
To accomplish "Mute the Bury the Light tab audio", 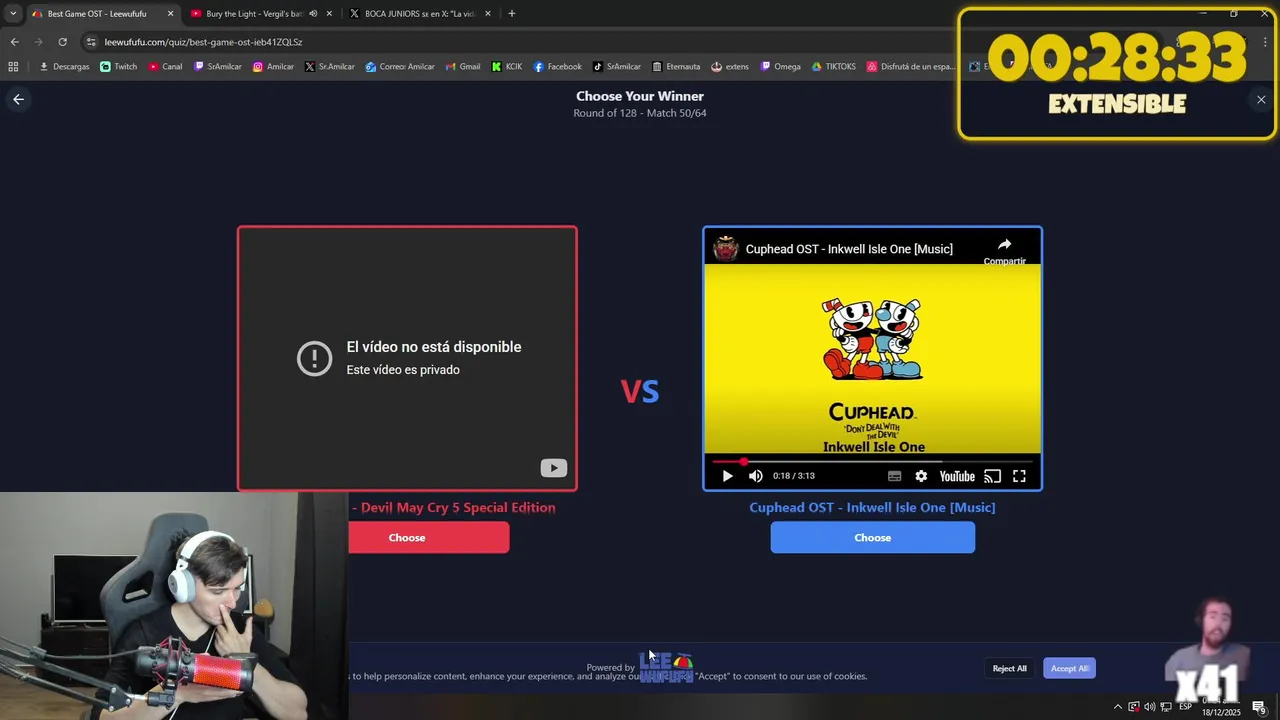I will click(x=313, y=14).
